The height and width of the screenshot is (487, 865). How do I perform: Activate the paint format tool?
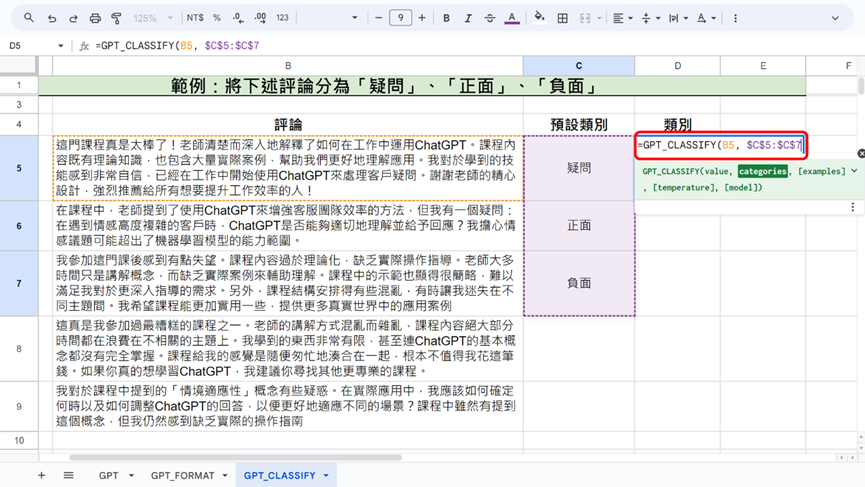(116, 18)
